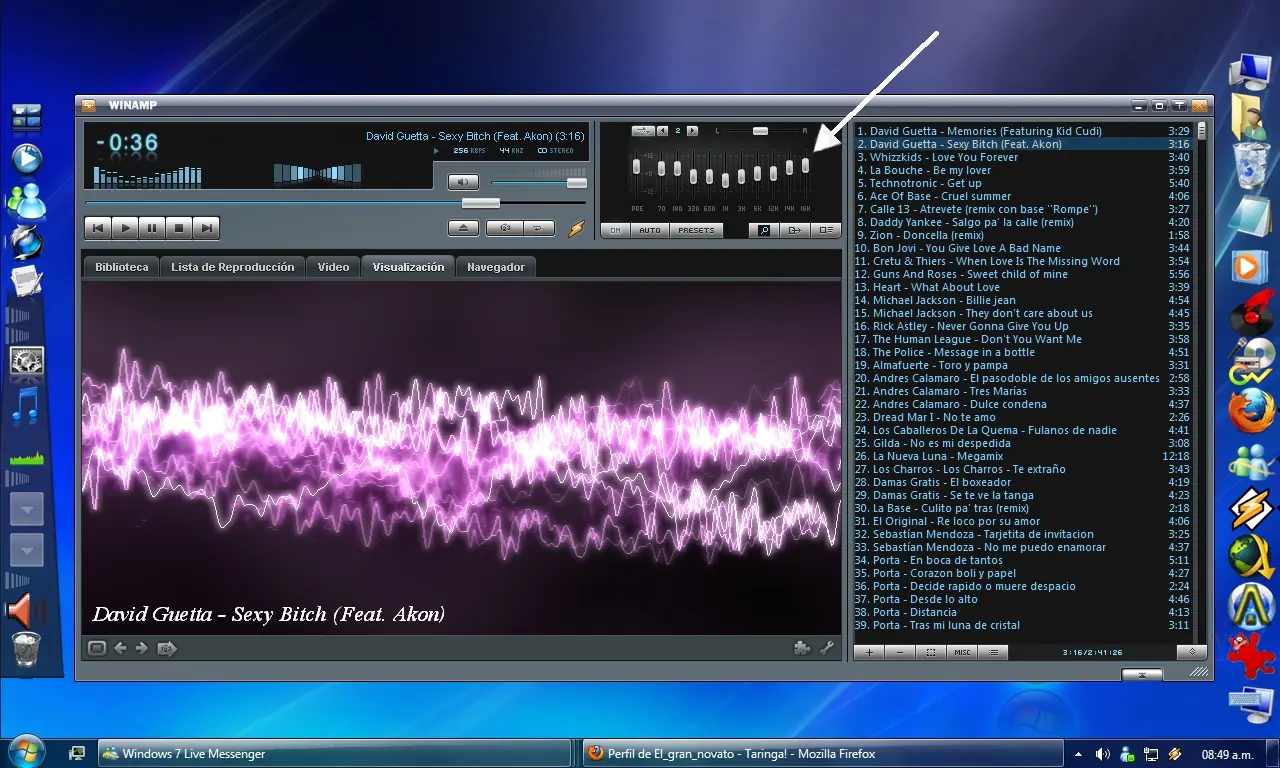Viewport: 1280px width, 768px height.
Task: Click the balance slider between L and R
Action: pos(760,131)
